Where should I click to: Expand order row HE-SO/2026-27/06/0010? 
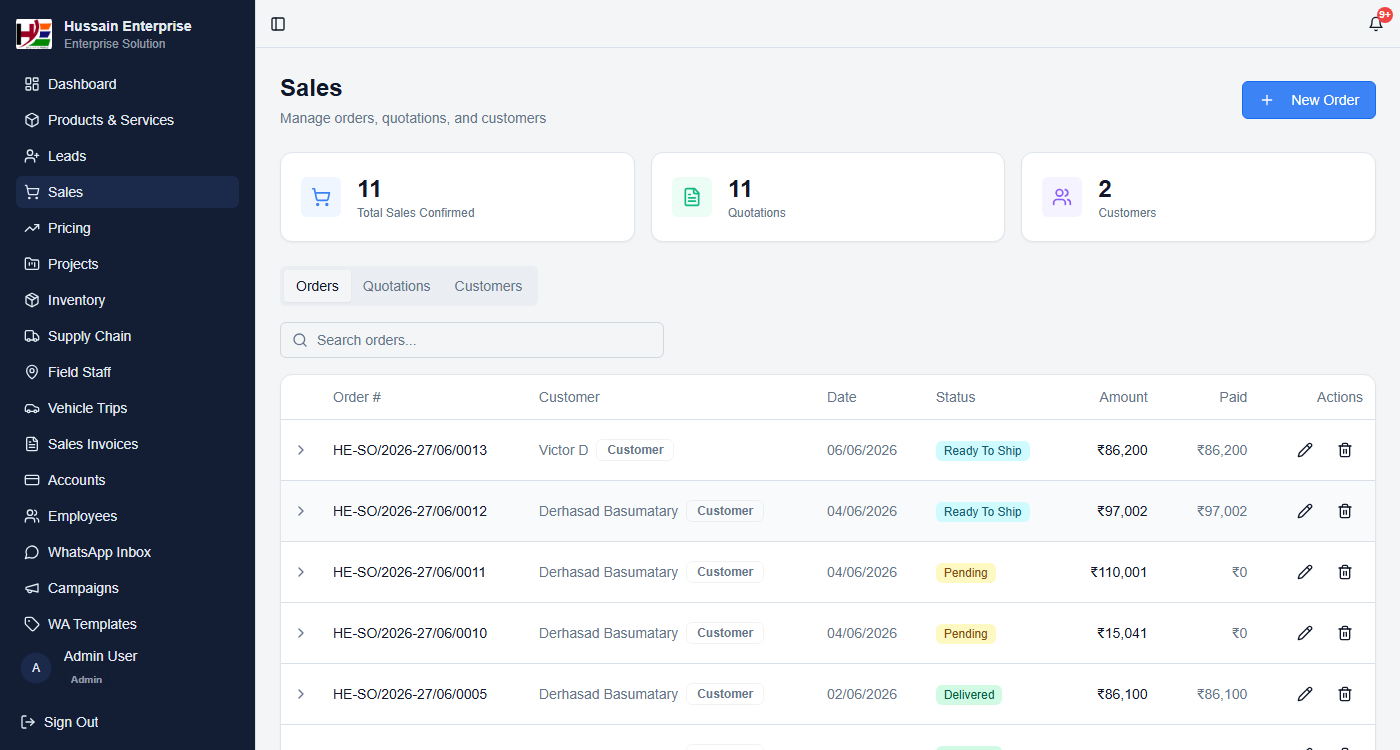(x=301, y=633)
